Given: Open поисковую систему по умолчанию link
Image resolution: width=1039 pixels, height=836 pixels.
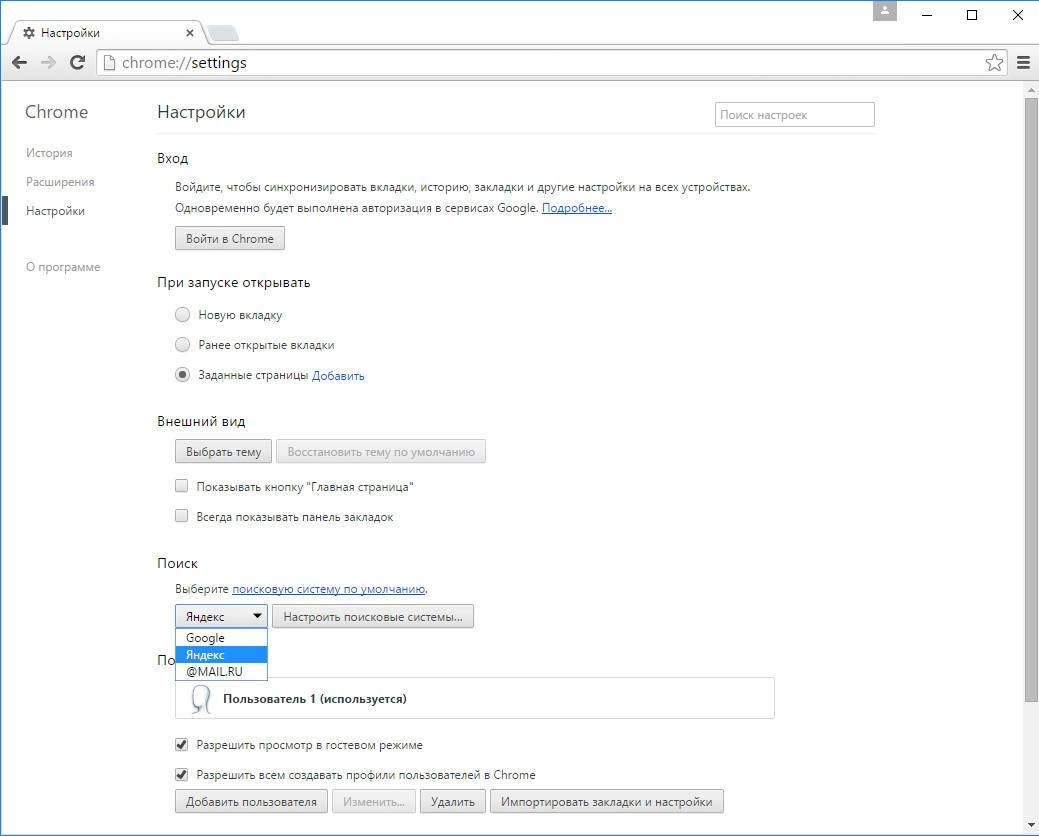Looking at the screenshot, I should coord(329,589).
